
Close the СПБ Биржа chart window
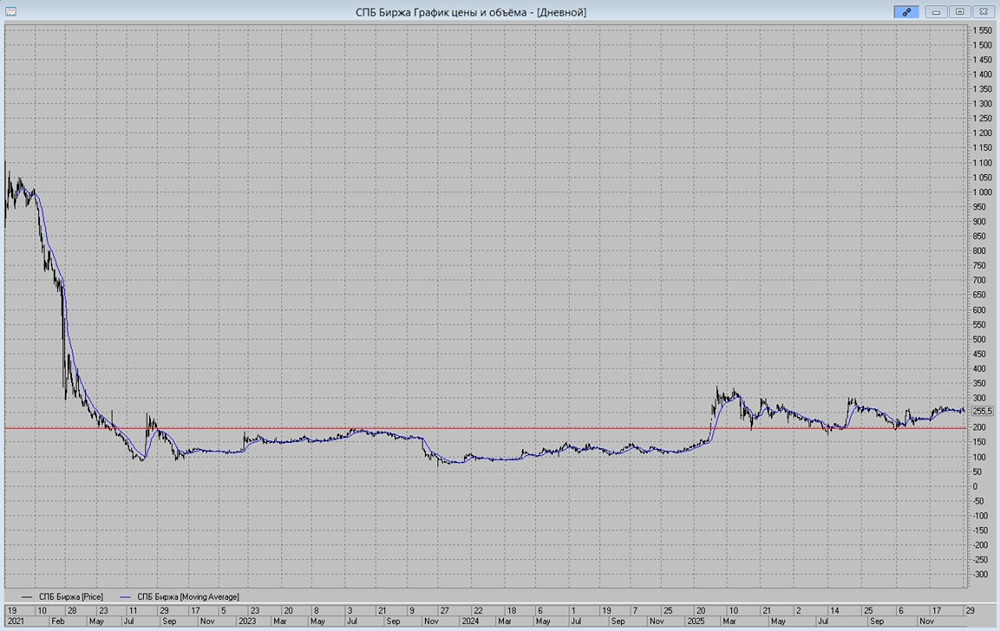click(983, 11)
